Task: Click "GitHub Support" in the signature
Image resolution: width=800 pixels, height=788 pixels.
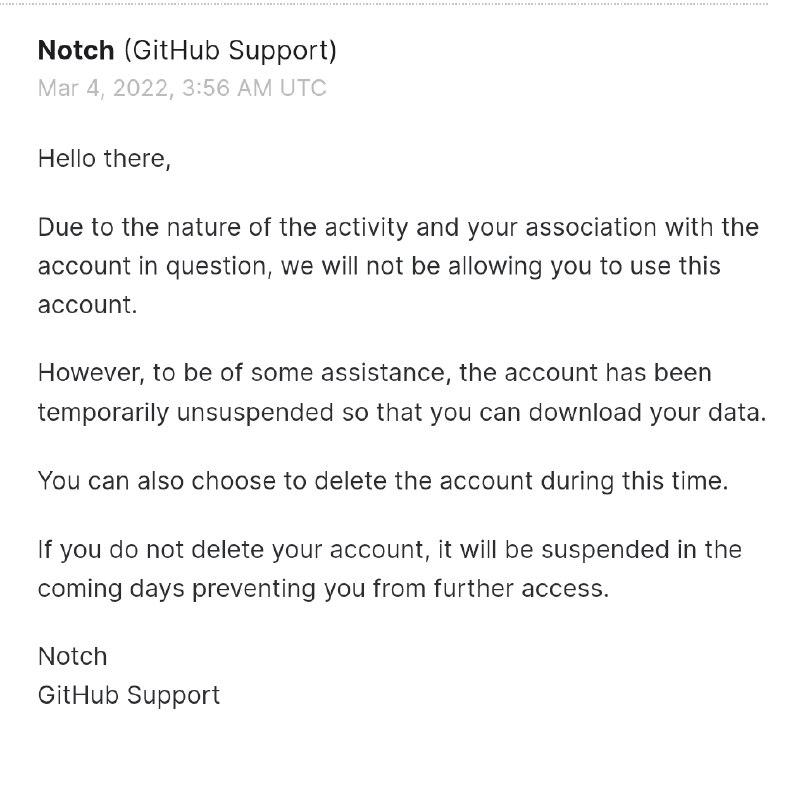Action: pos(128,695)
